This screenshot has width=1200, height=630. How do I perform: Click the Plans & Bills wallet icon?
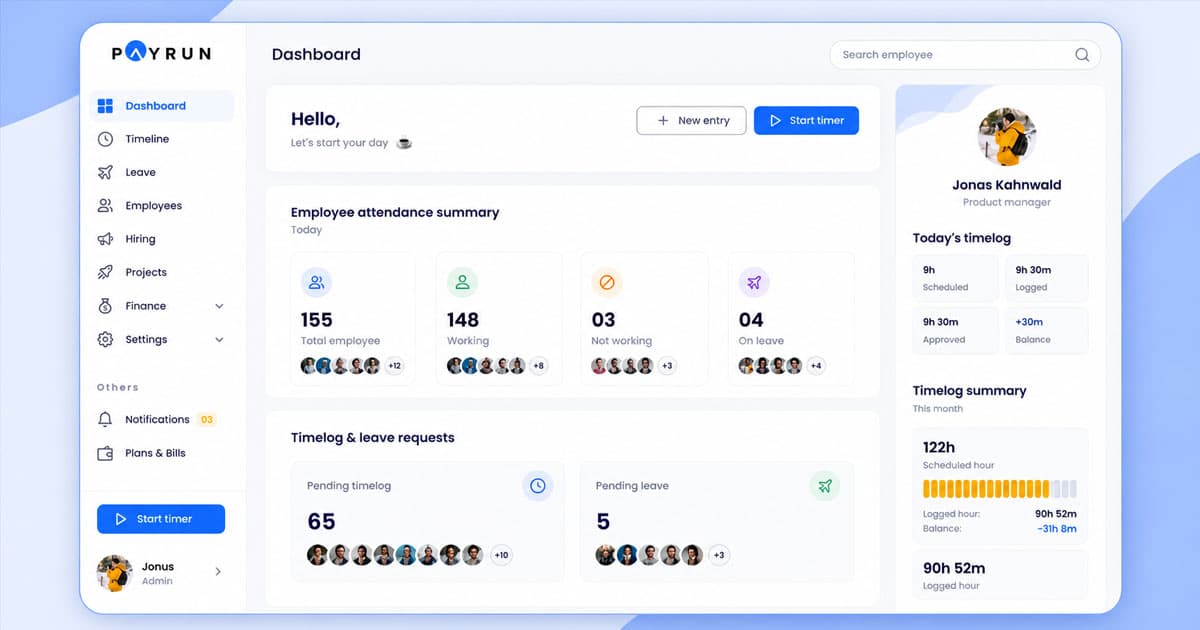coord(105,453)
